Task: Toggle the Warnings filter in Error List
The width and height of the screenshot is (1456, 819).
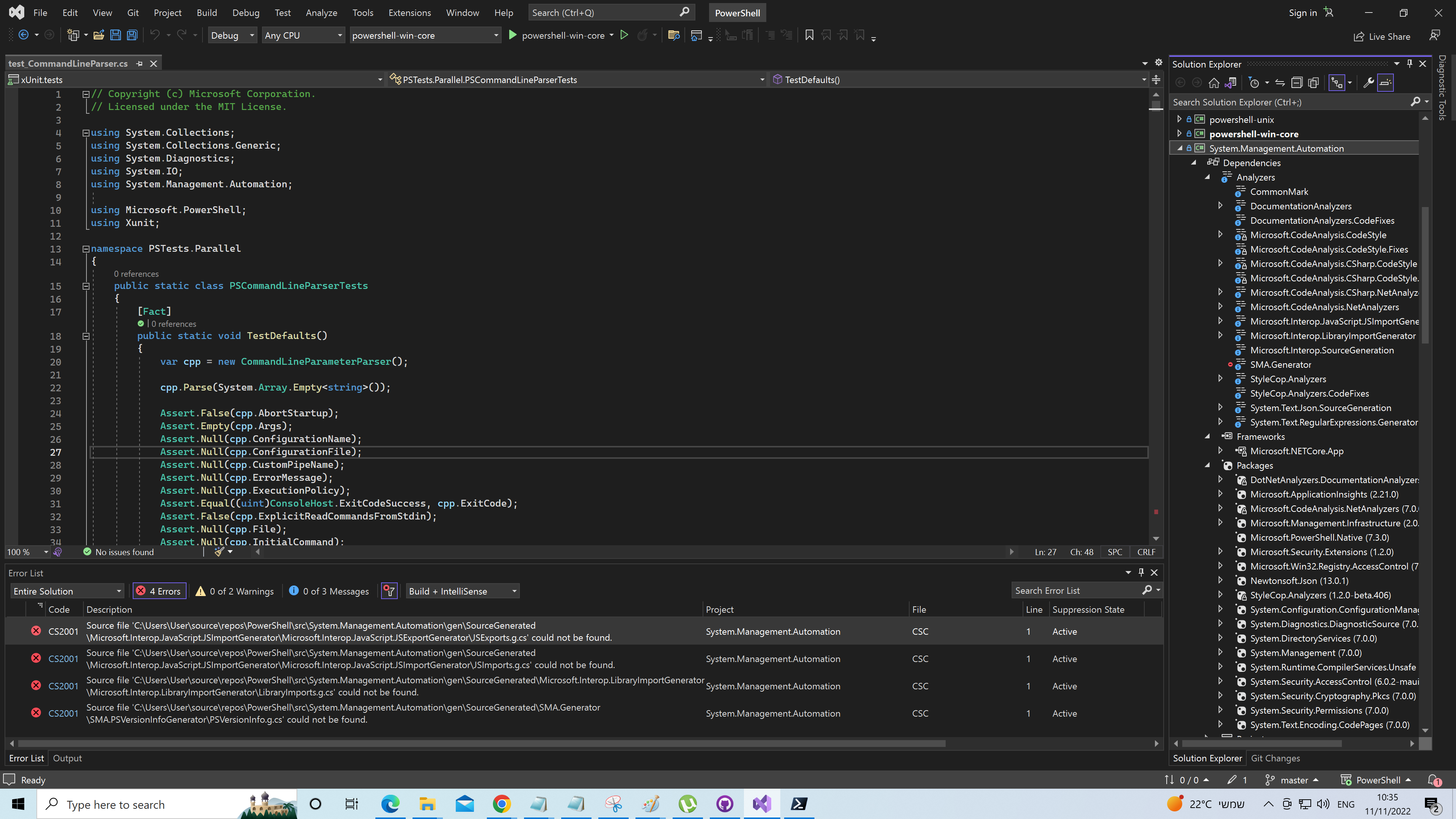Action: 235,591
